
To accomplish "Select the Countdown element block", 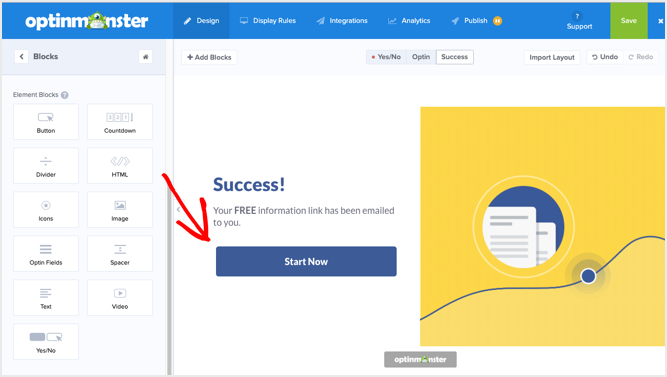I will tap(120, 122).
